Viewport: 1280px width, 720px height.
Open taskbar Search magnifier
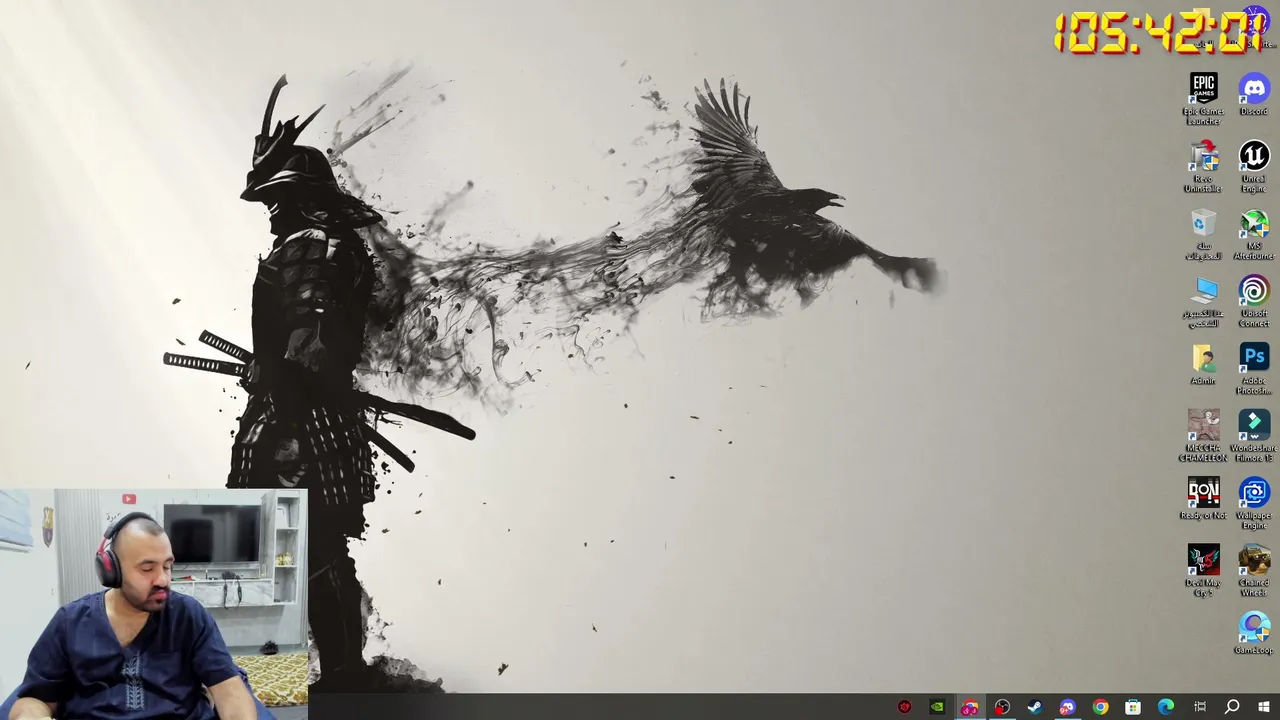pyautogui.click(x=1232, y=707)
